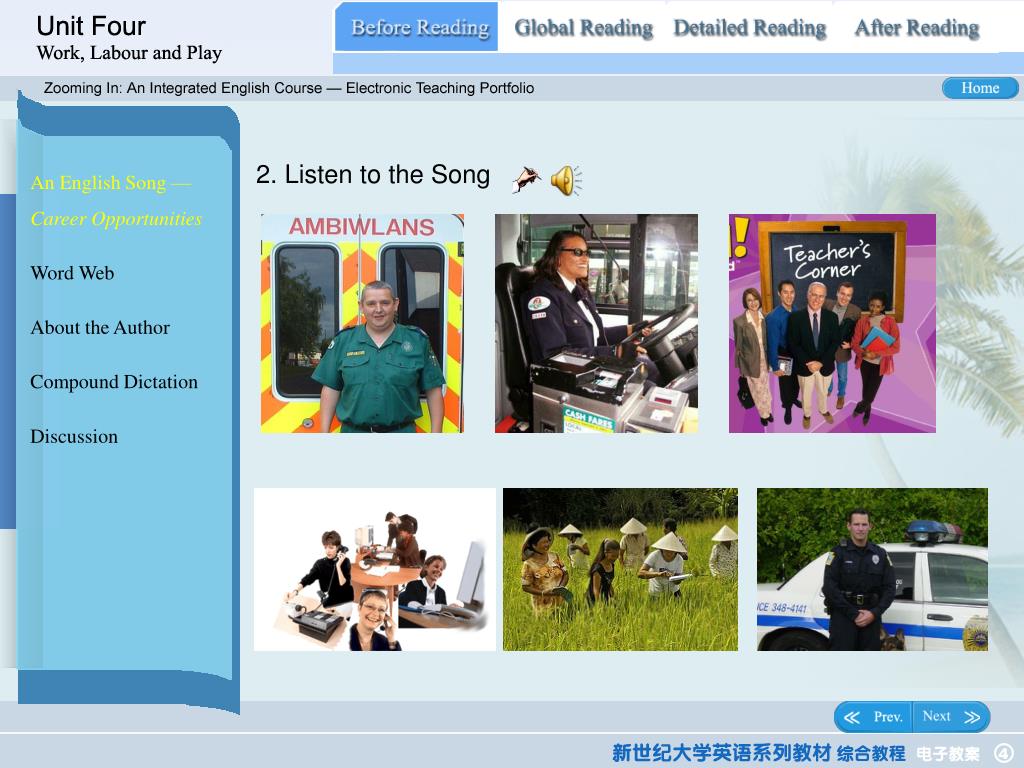
Task: Open the Career Opportunities sidebar link
Action: pos(116,219)
